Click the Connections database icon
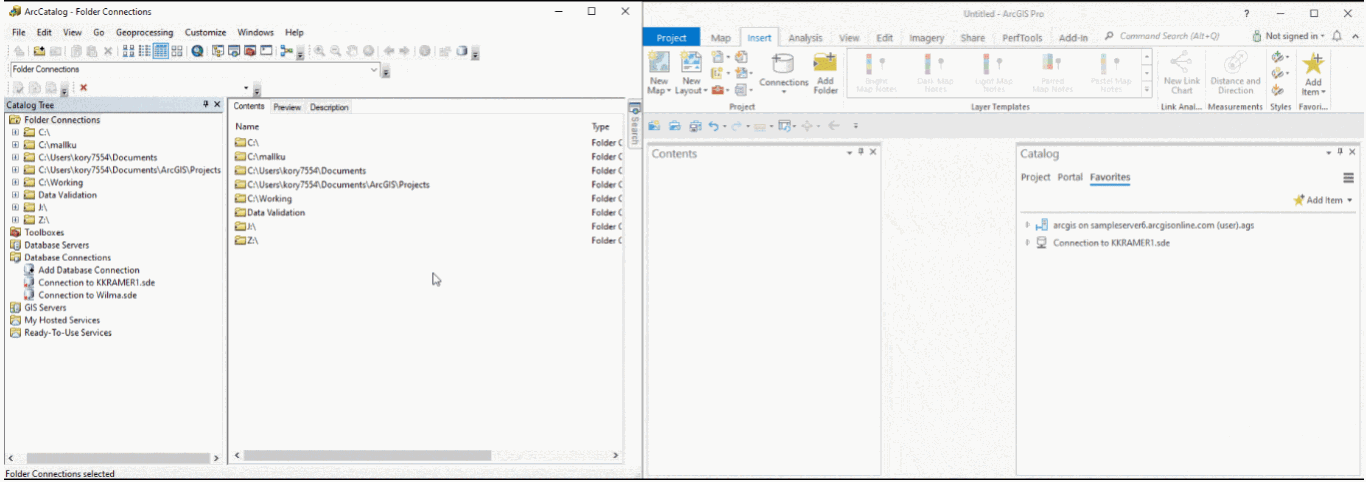1366x482 pixels. (783, 72)
